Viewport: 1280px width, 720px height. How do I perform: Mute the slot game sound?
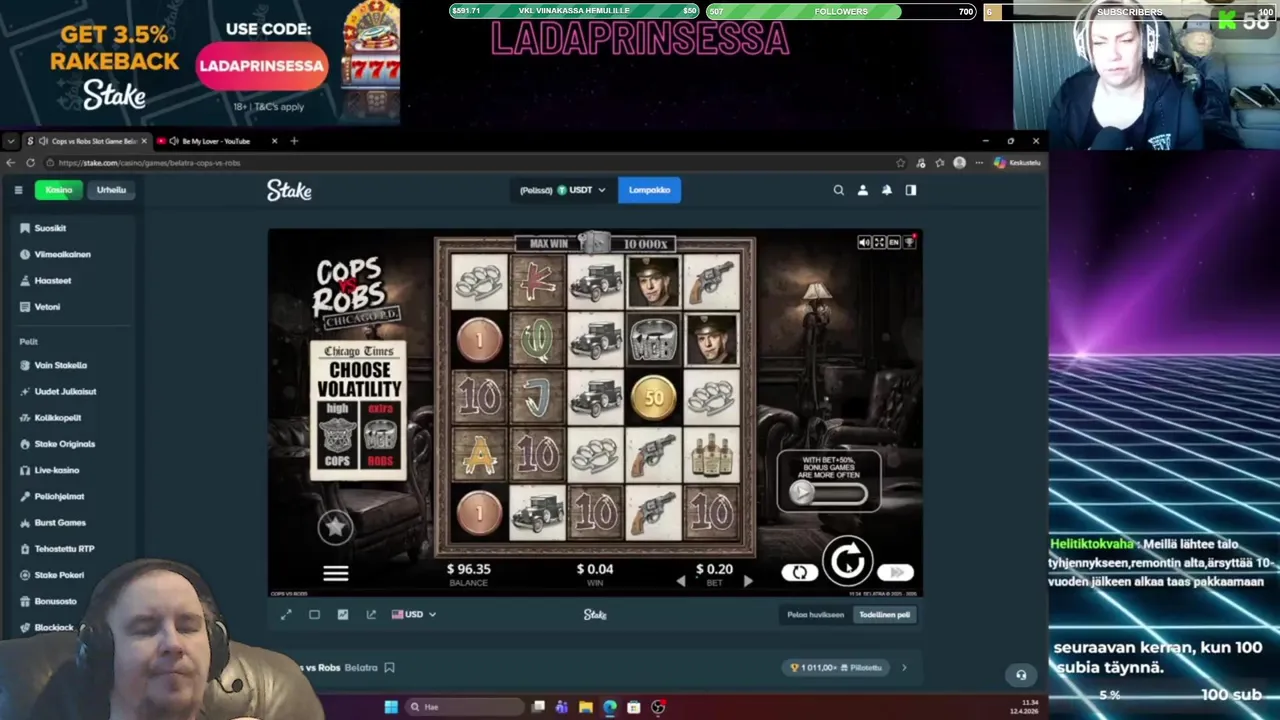[864, 242]
